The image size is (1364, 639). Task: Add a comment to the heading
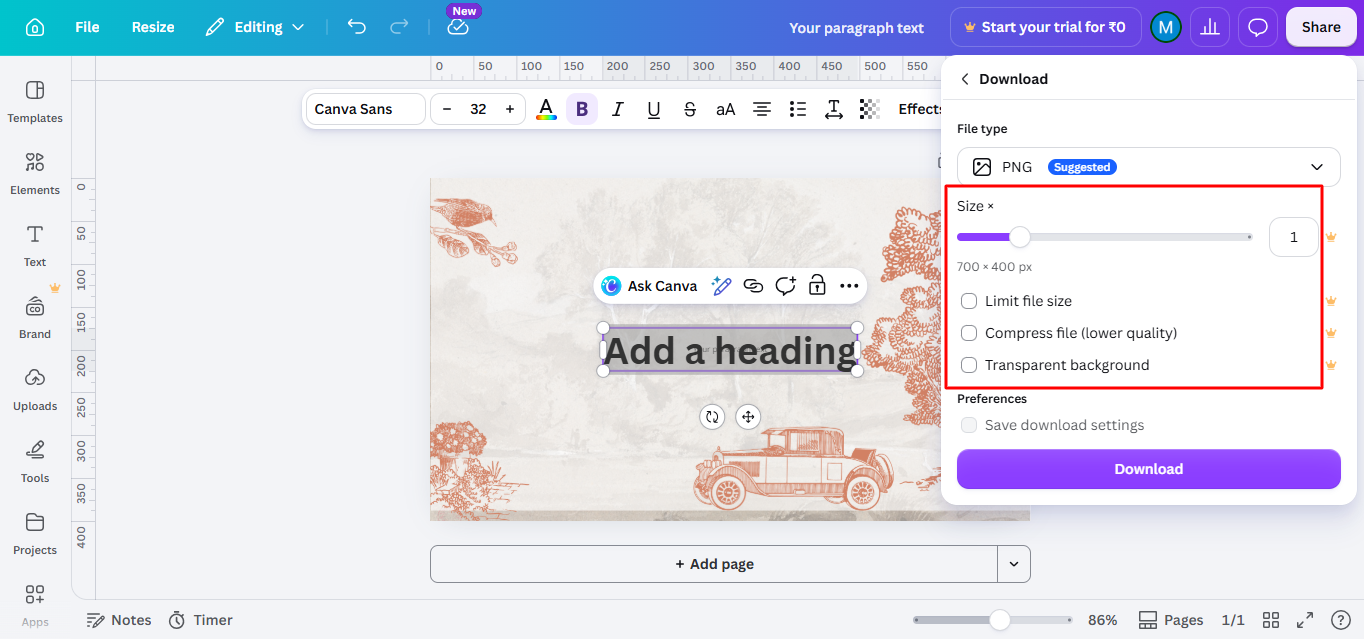coord(786,286)
